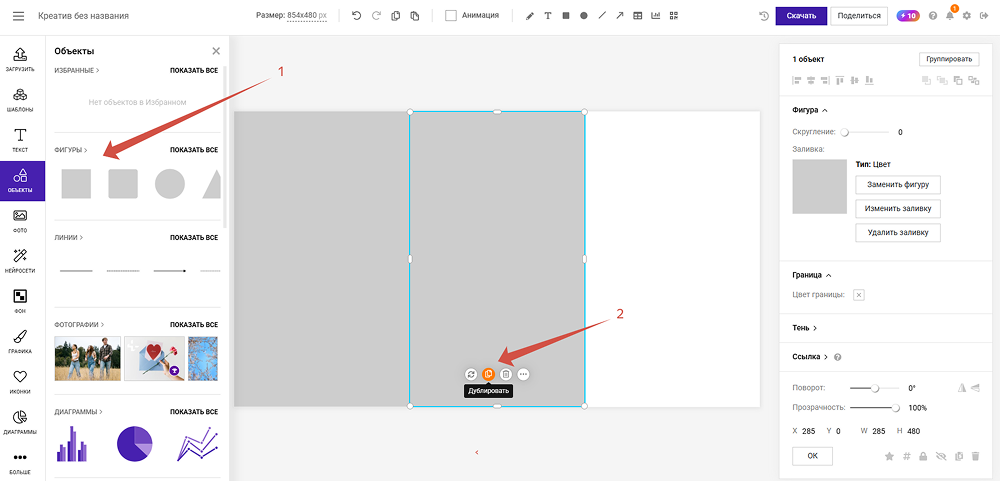
Task: Select the pencil drawing tool in top toolbar
Action: [529, 16]
